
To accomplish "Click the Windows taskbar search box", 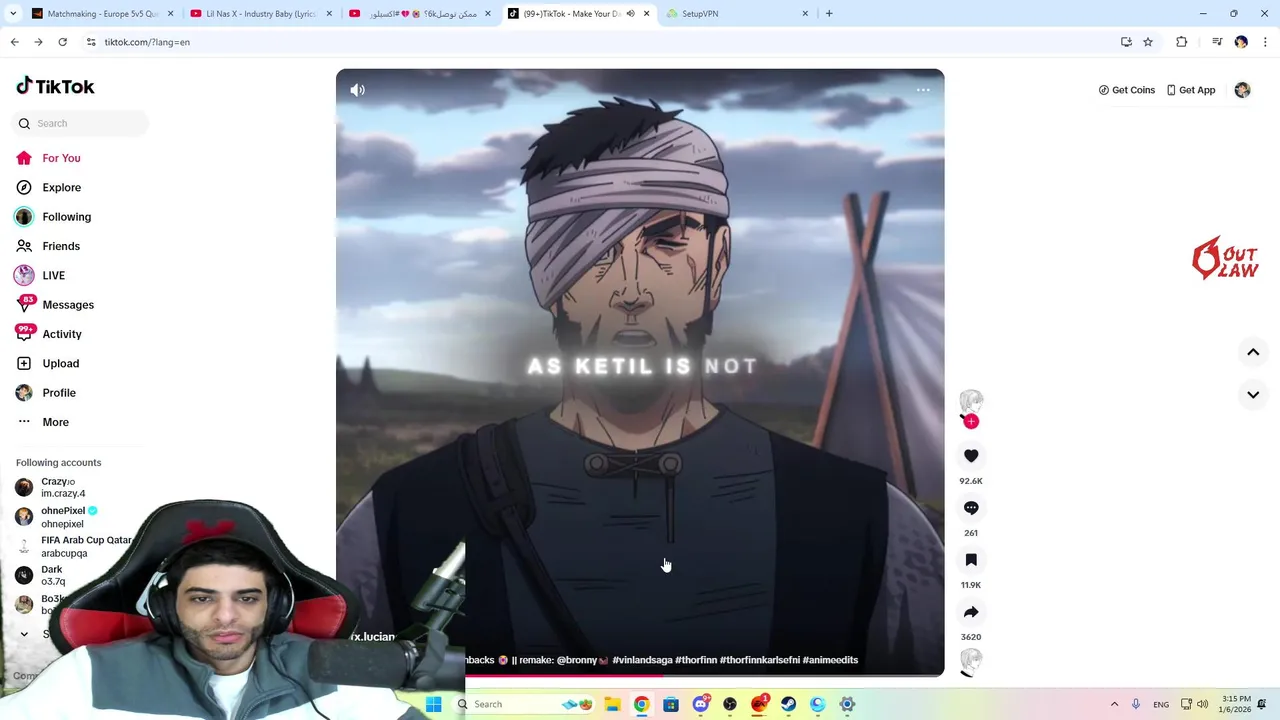I will coord(524,704).
